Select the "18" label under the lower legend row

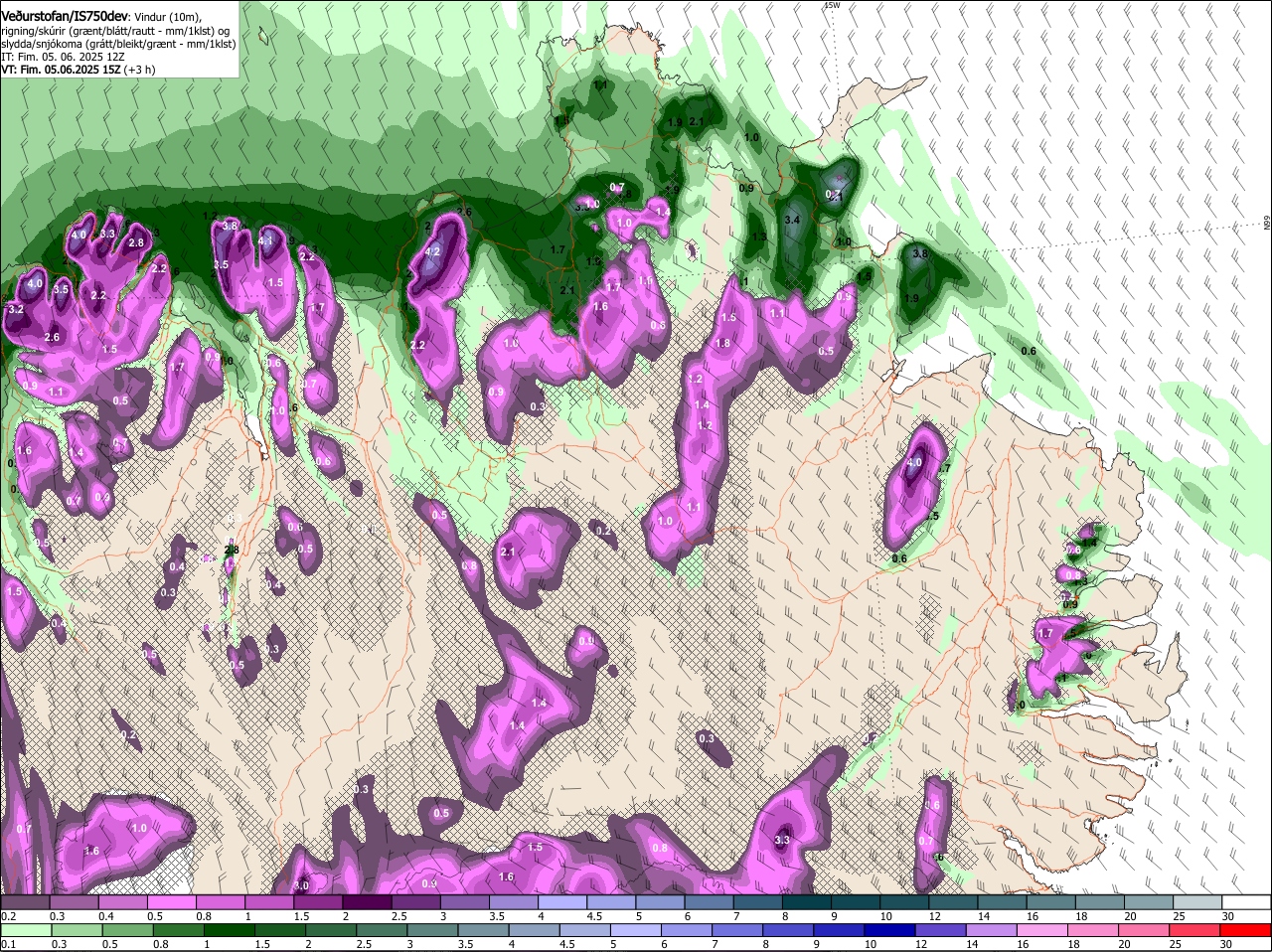pyautogui.click(x=1074, y=944)
